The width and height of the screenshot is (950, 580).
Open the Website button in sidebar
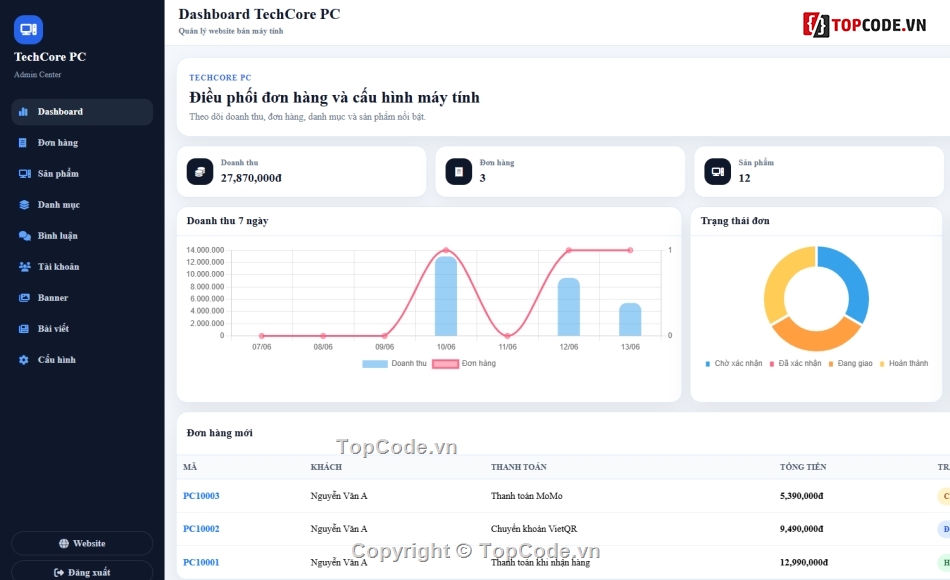82,544
